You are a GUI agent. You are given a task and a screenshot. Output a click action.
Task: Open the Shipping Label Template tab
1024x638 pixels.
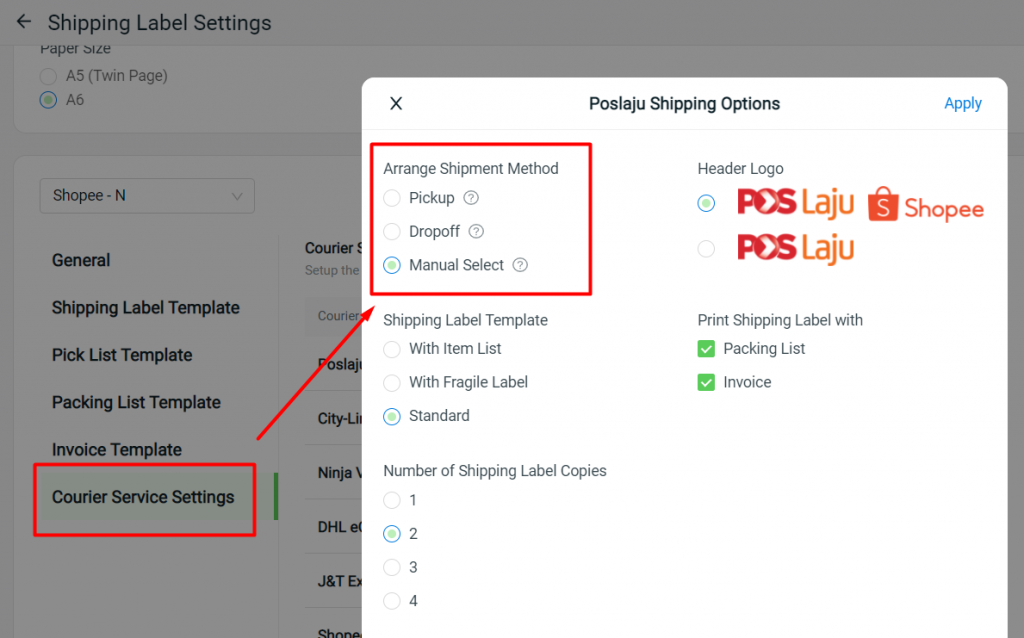(x=145, y=308)
